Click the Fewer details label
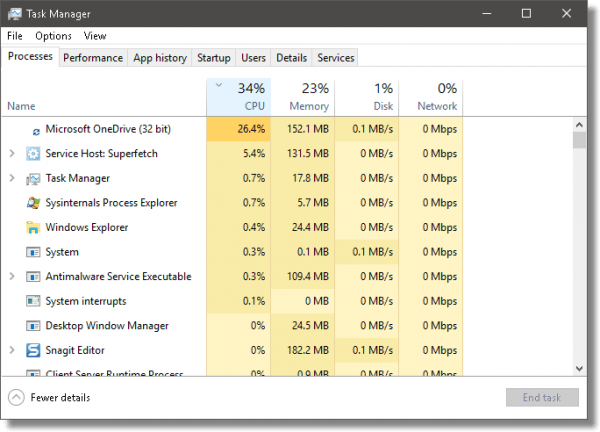Viewport: 600px width, 432px height. (60, 398)
